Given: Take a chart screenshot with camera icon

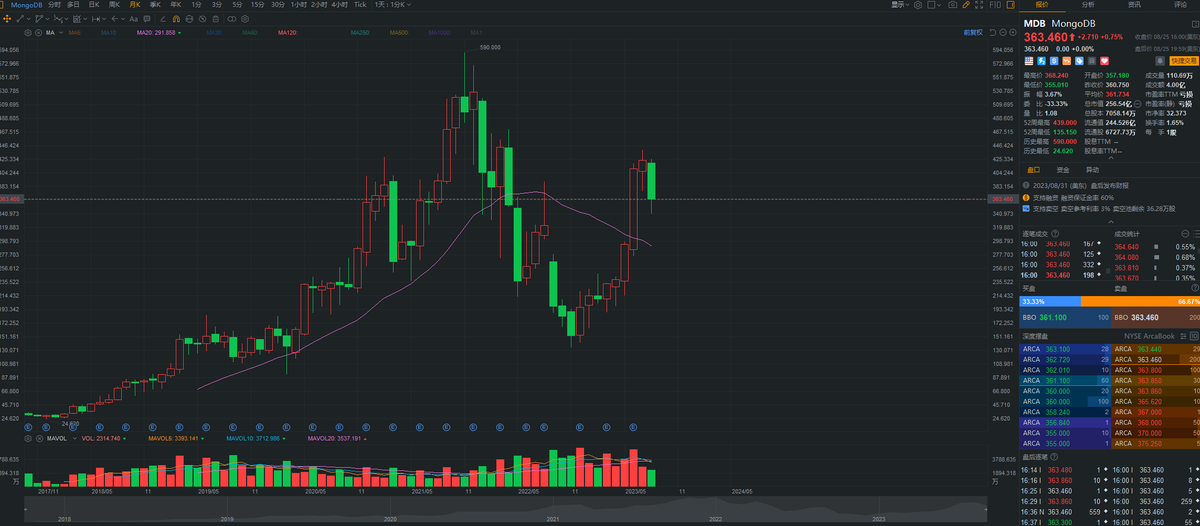Looking at the screenshot, I should click(x=952, y=5).
